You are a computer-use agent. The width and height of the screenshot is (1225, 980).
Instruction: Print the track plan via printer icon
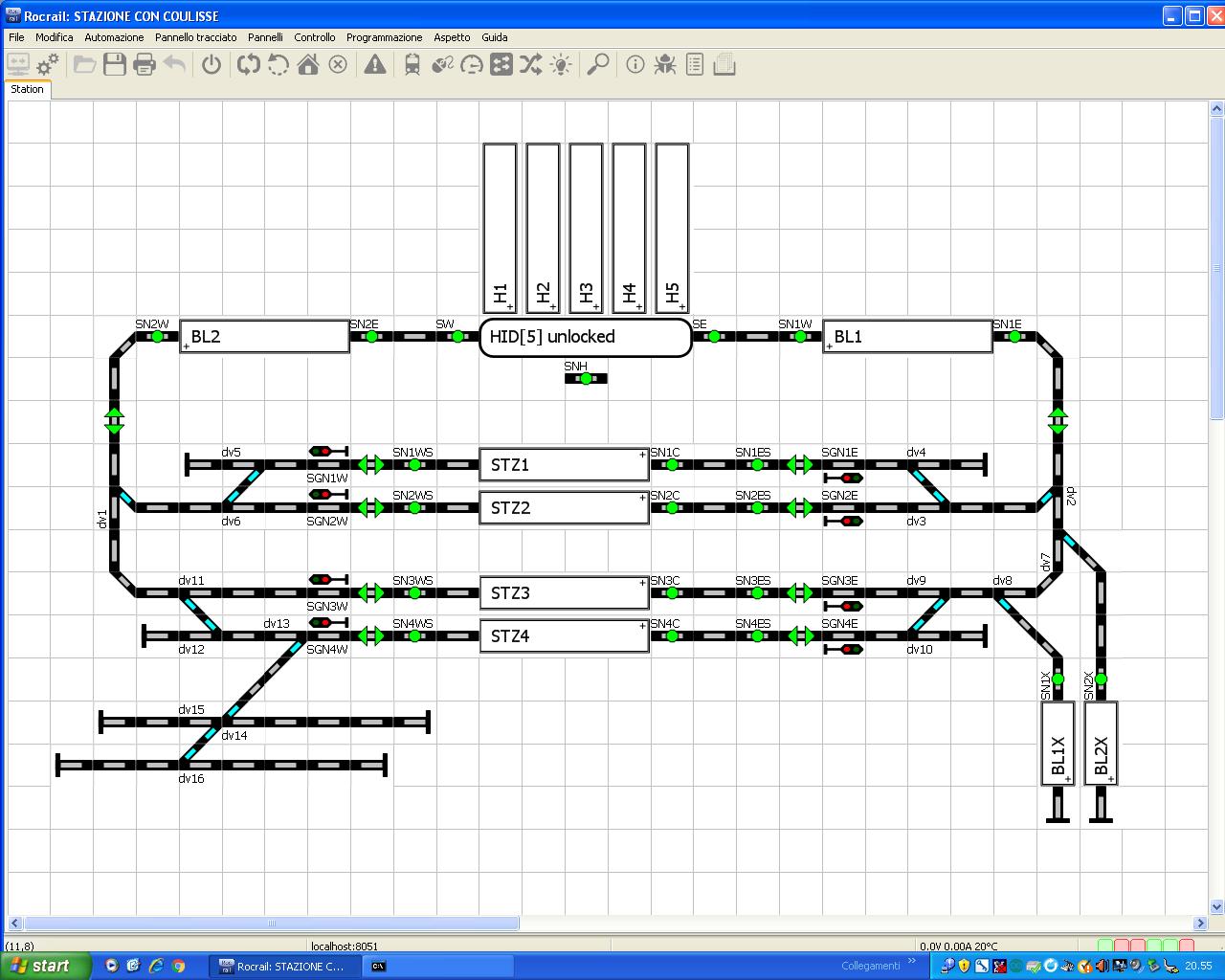[145, 64]
